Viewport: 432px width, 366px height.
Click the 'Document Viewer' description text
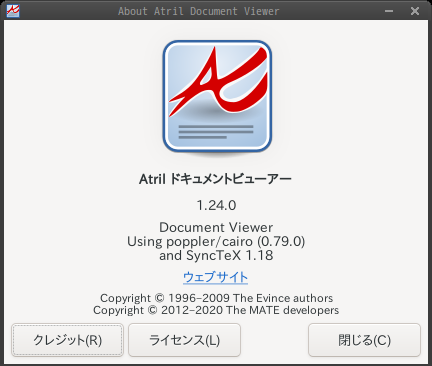(x=216, y=227)
